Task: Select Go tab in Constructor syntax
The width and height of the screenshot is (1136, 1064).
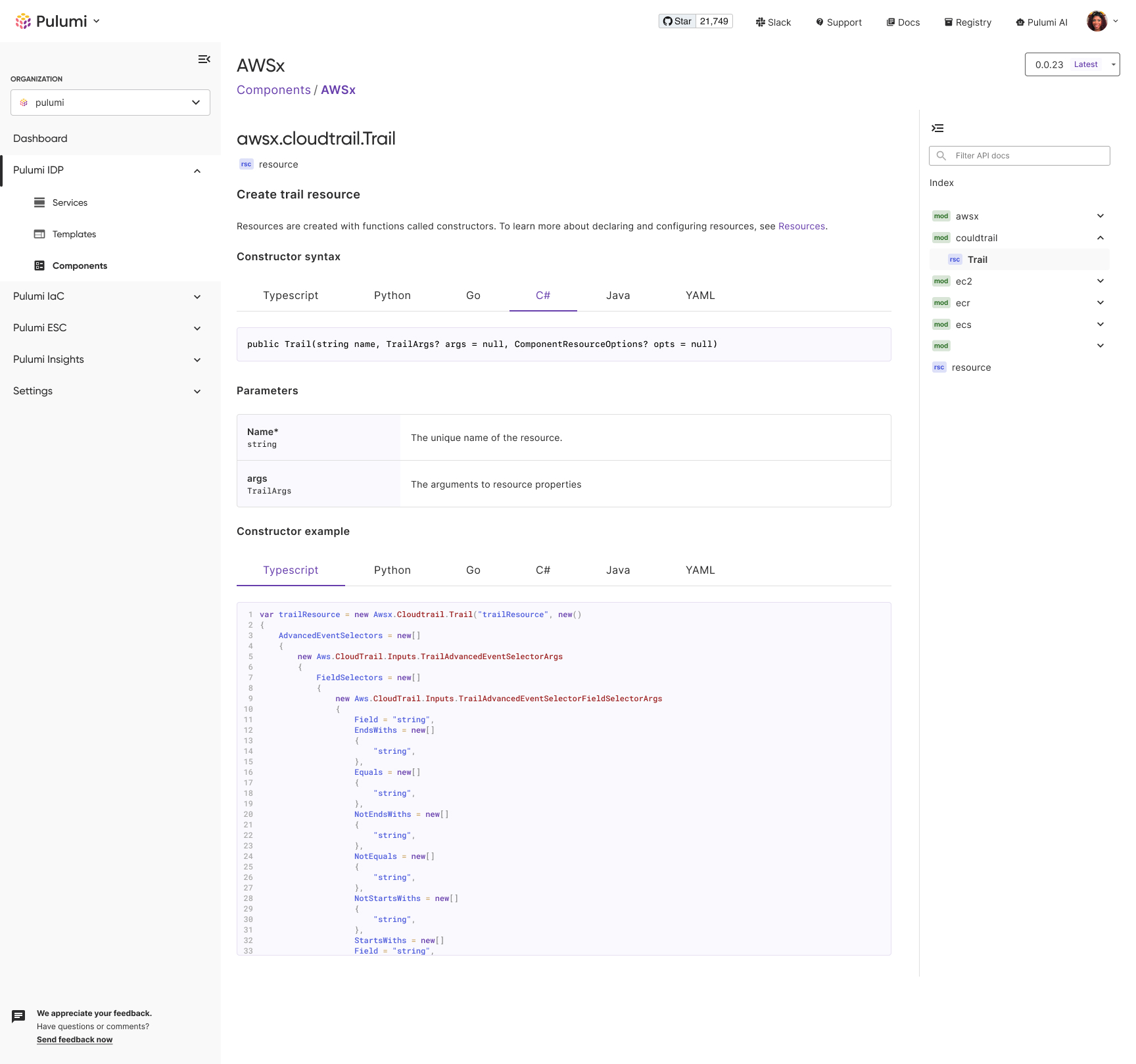Action: tap(473, 296)
